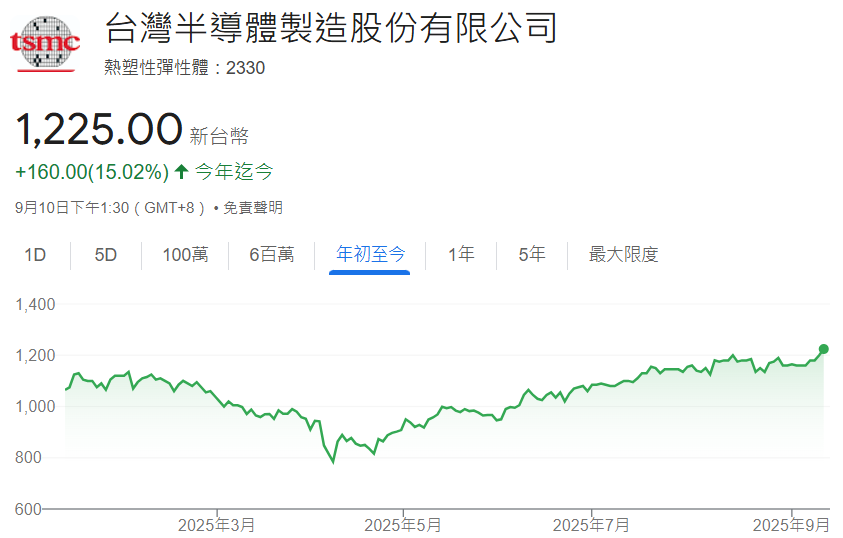Click the 2025年7月 x-axis label

pos(591,525)
